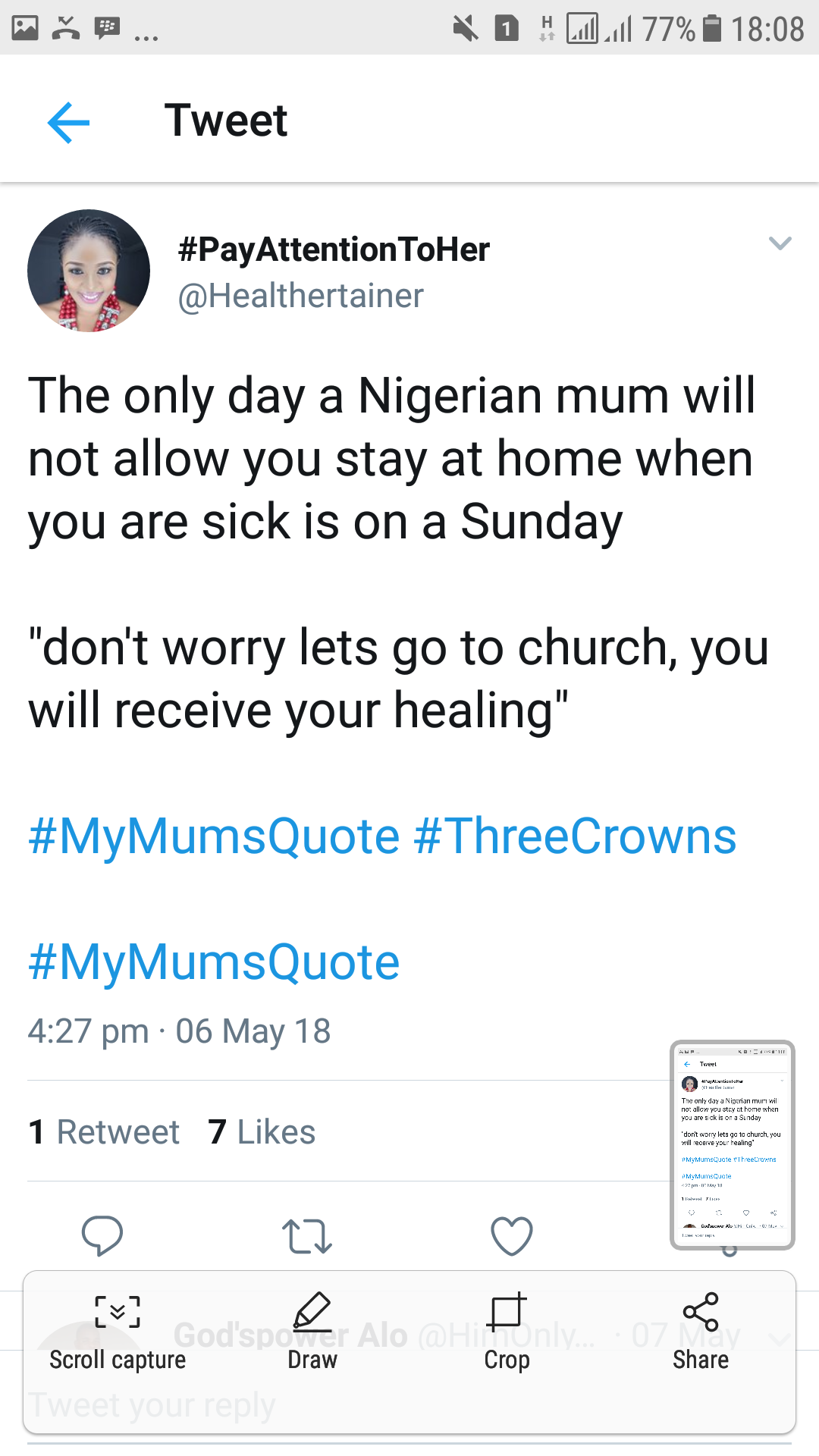This screenshot has height=1456, width=819.
Task: Tap the blue back arrow
Action: (x=68, y=122)
